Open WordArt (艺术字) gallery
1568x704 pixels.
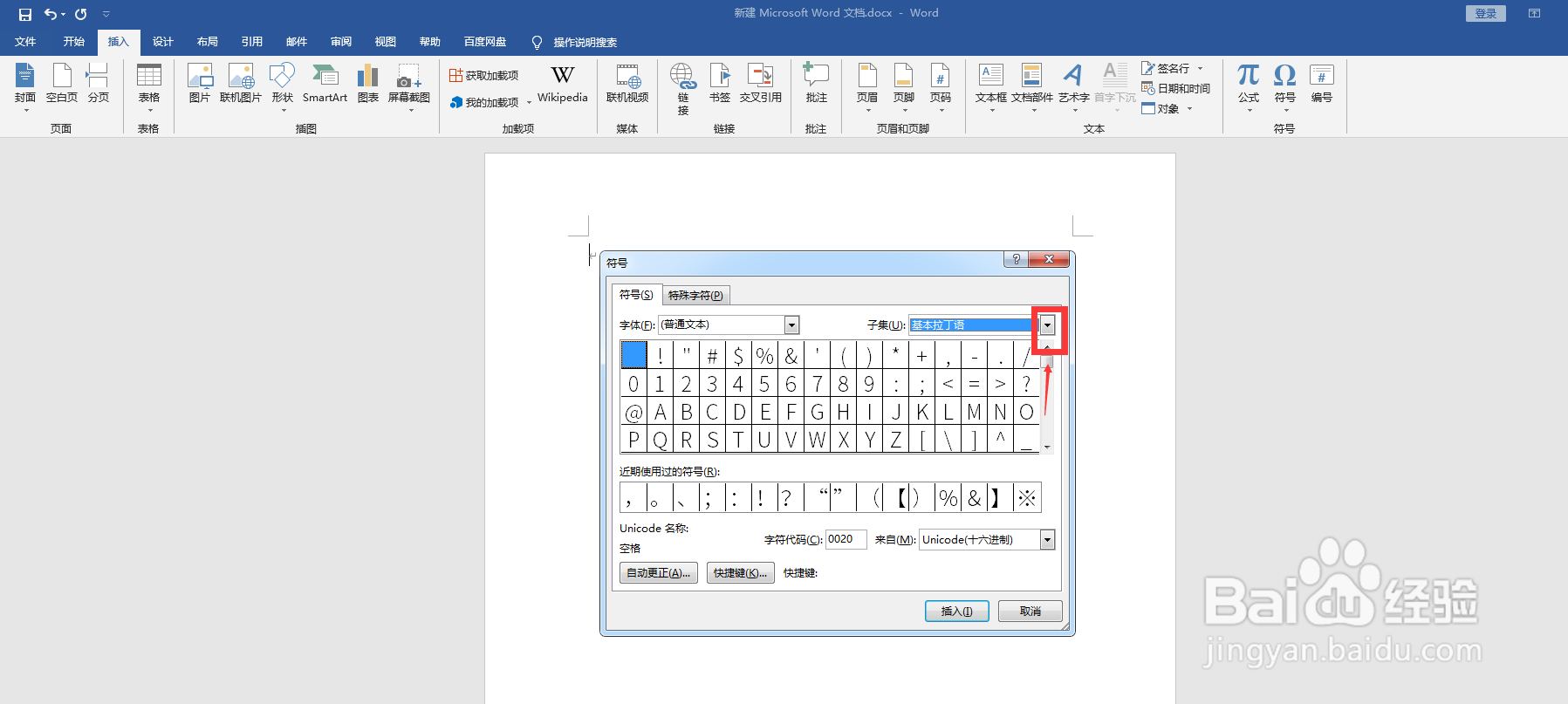pyautogui.click(x=1074, y=86)
